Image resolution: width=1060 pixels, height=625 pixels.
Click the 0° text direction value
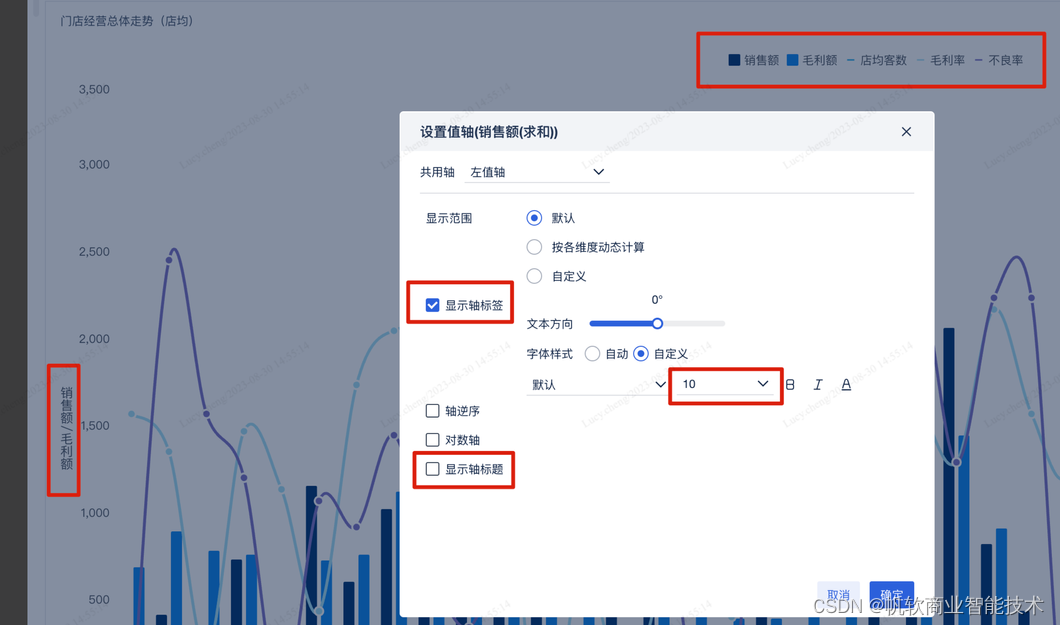657,299
